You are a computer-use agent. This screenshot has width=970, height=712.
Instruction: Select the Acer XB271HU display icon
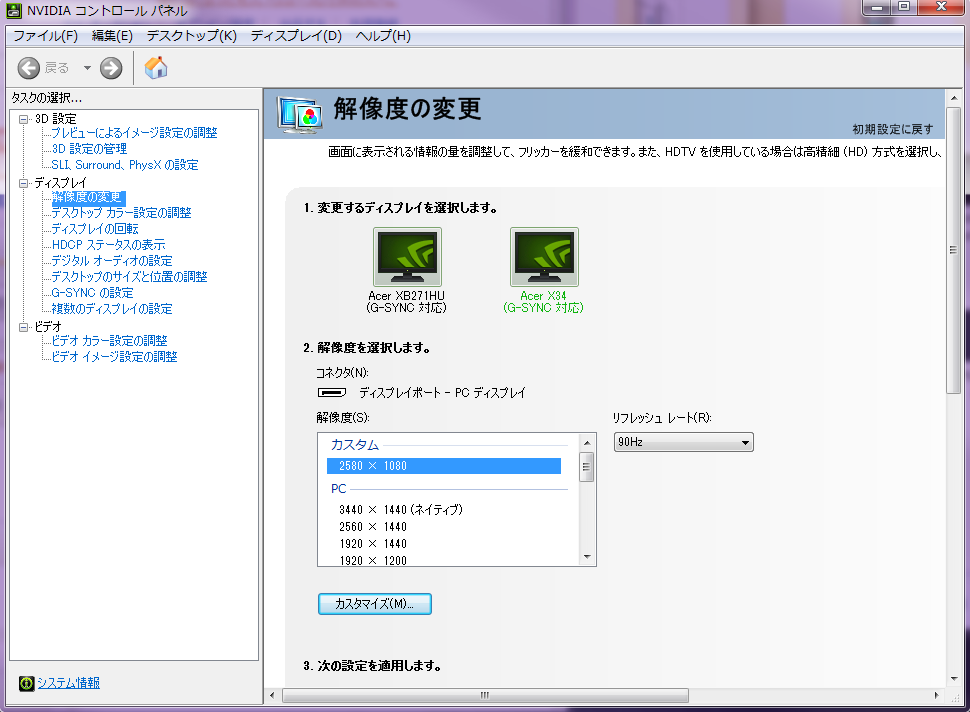407,257
